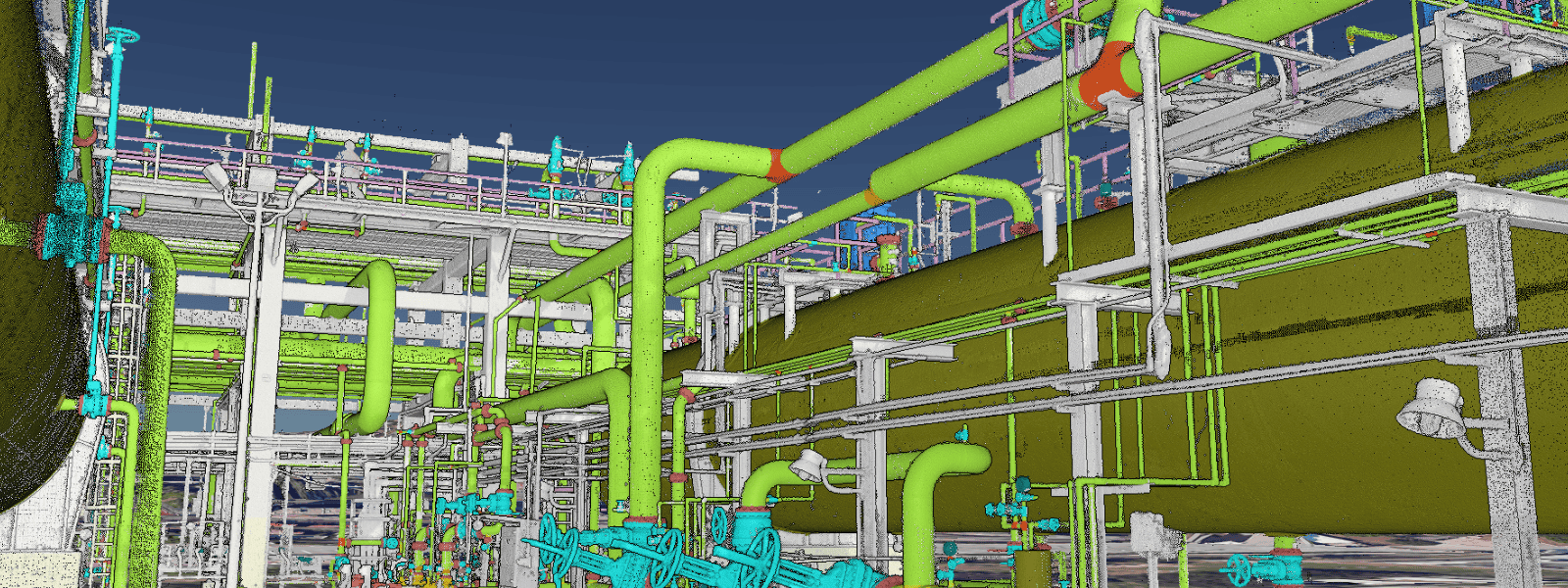Click the cyan handwheel valve at top left
Screen dimensions: 1568x588
[122, 39]
